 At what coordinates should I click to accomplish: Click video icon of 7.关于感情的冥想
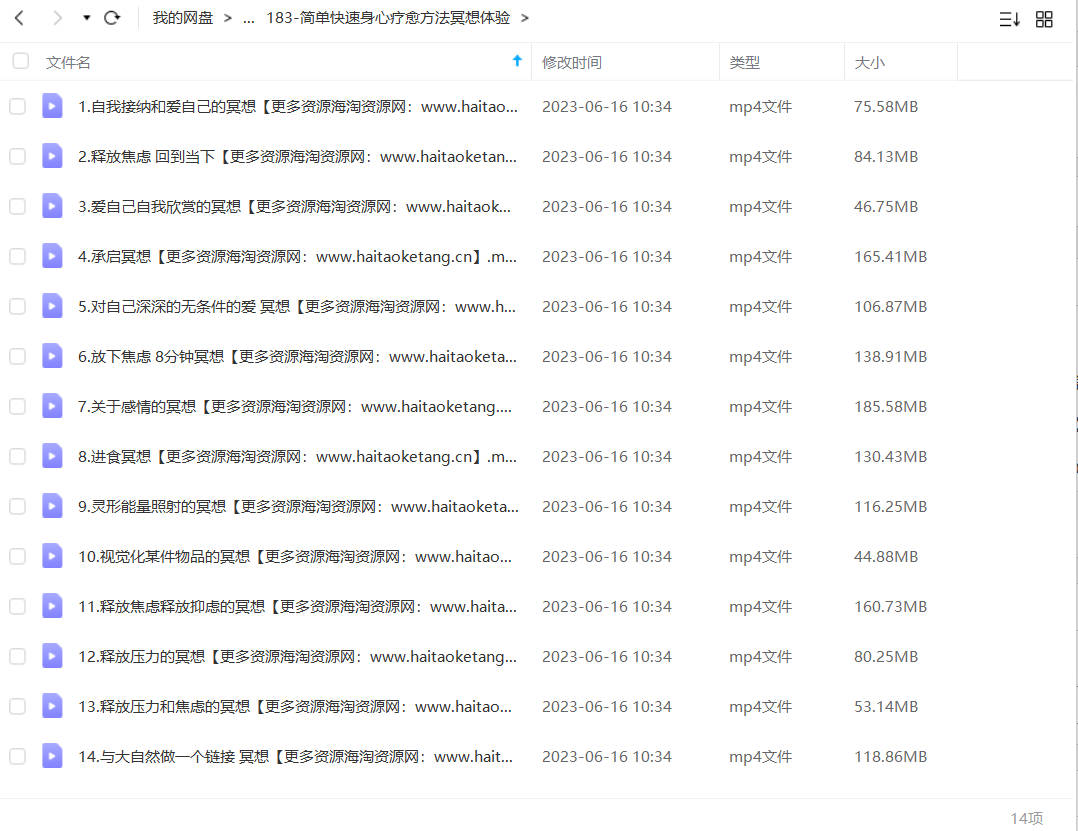point(52,407)
